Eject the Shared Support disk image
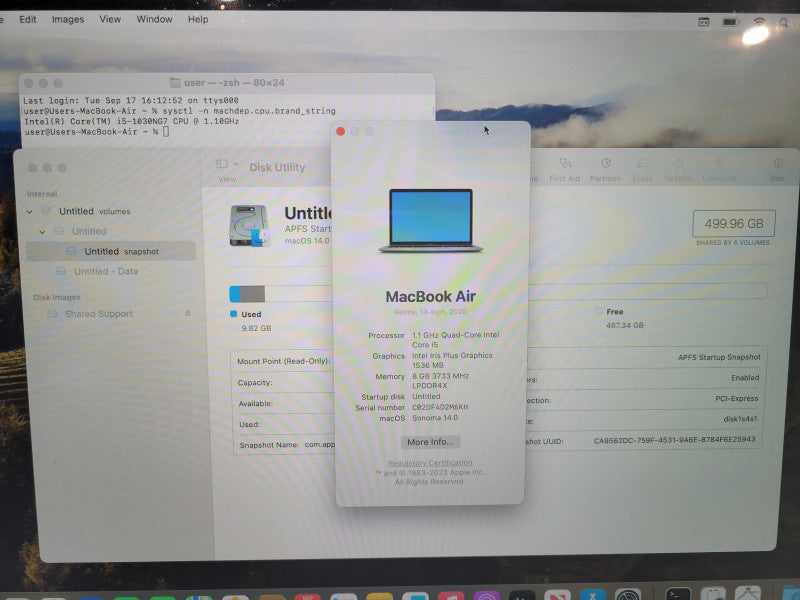The image size is (800, 600). click(187, 313)
